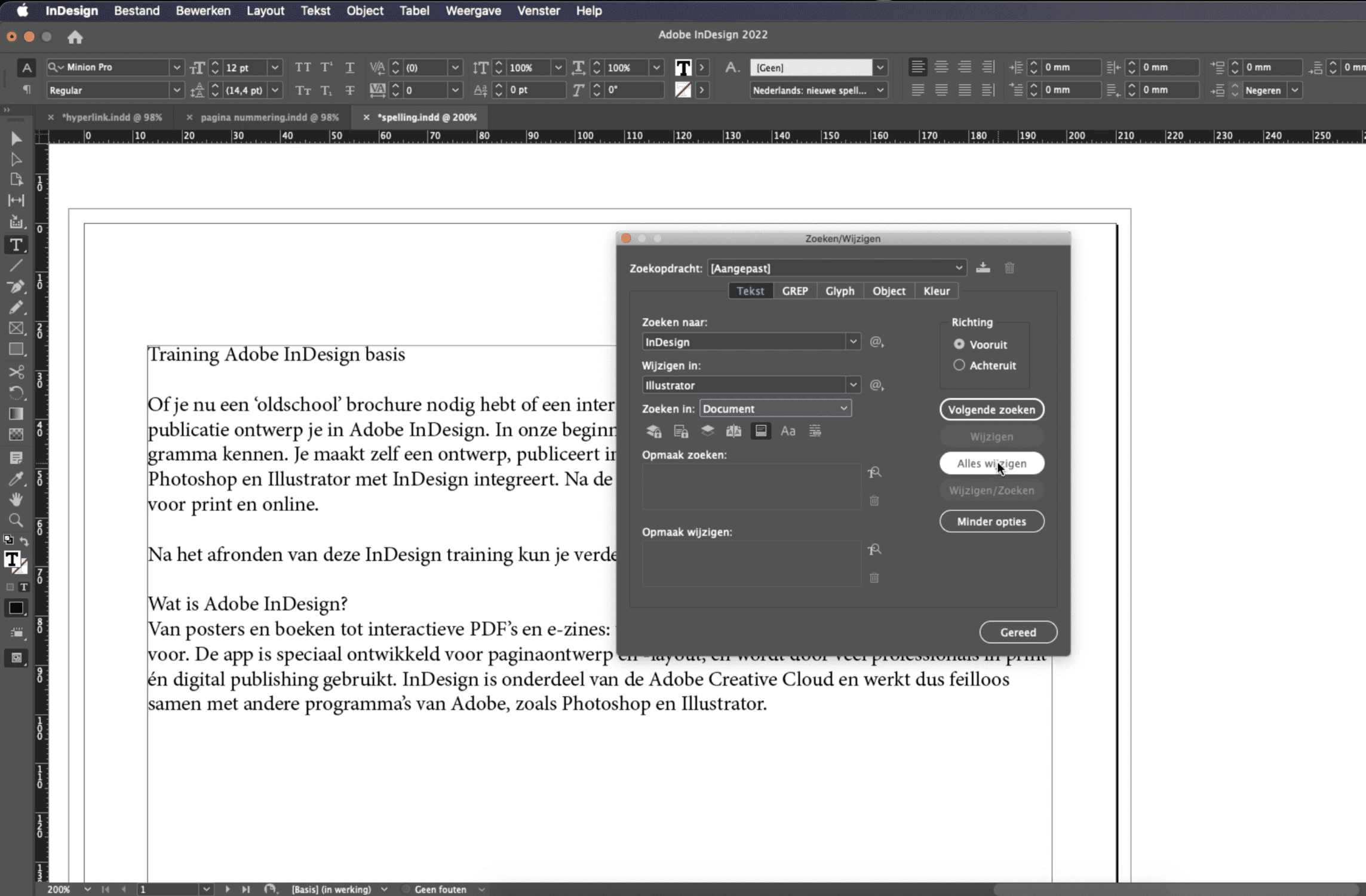Click the Volgende zoeken button
The image size is (1366, 896).
pos(991,410)
